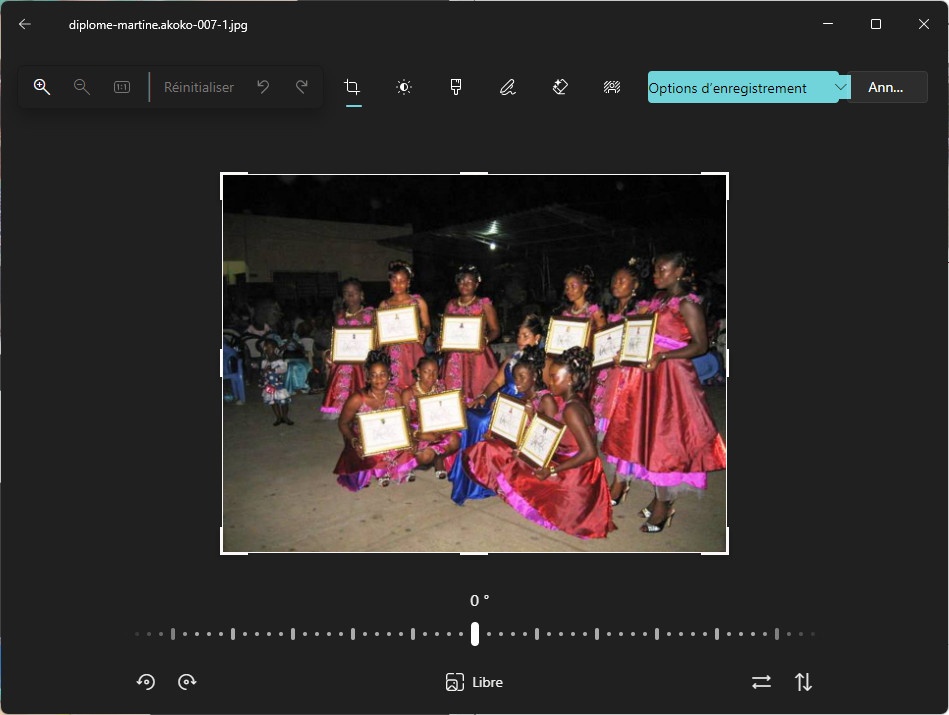Rotate image counterclockwise 90 degrees

tap(146, 682)
